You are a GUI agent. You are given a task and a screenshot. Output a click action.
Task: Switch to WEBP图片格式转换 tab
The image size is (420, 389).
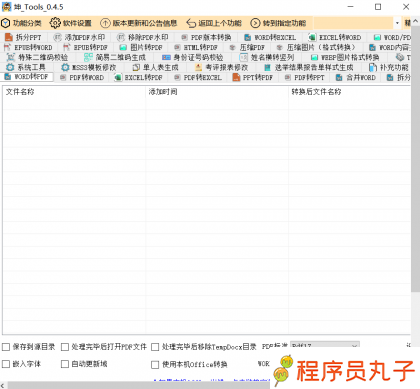pyautogui.click(x=345, y=57)
